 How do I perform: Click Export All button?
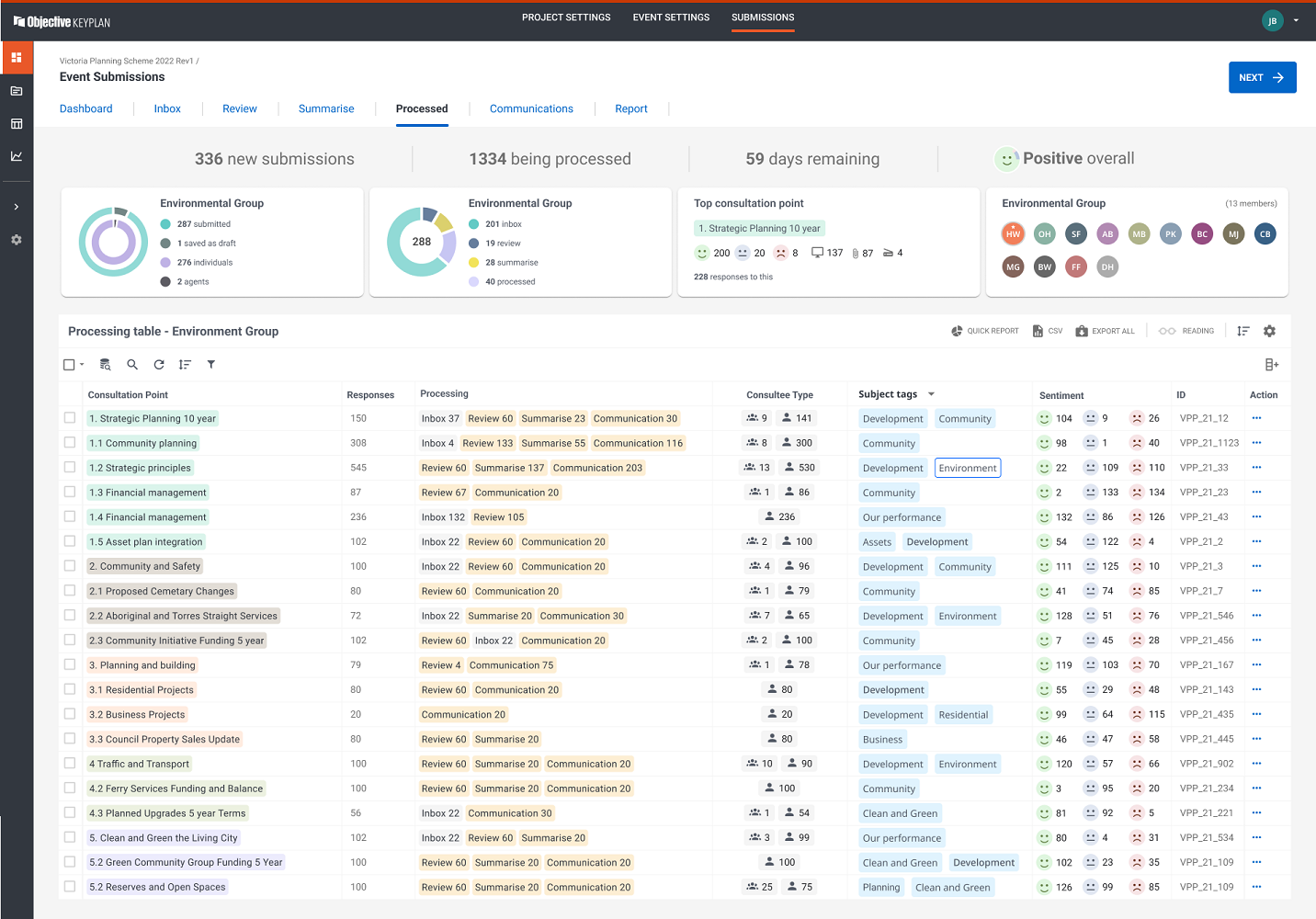pos(1105,331)
